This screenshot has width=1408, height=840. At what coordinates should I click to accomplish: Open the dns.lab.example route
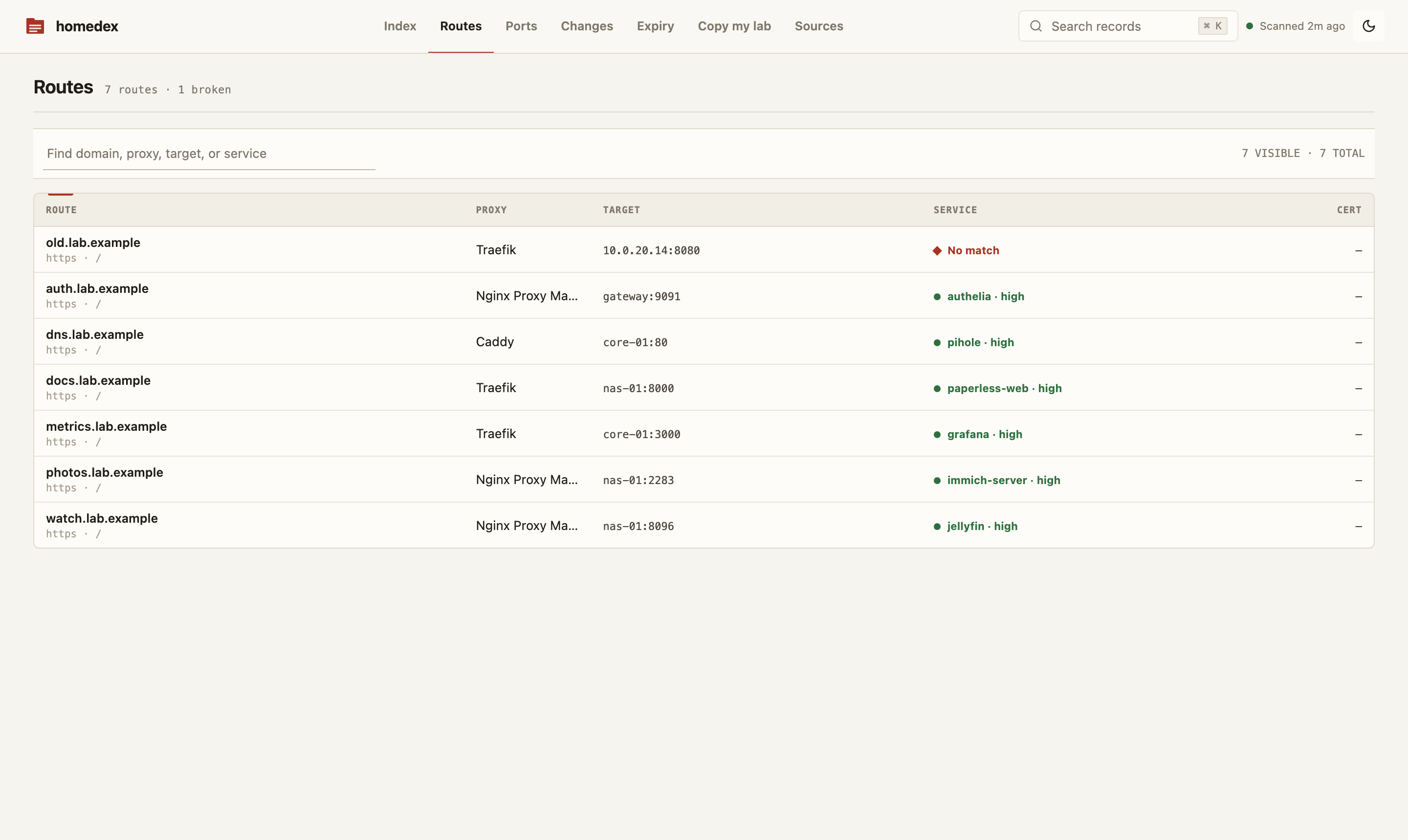pos(94,334)
